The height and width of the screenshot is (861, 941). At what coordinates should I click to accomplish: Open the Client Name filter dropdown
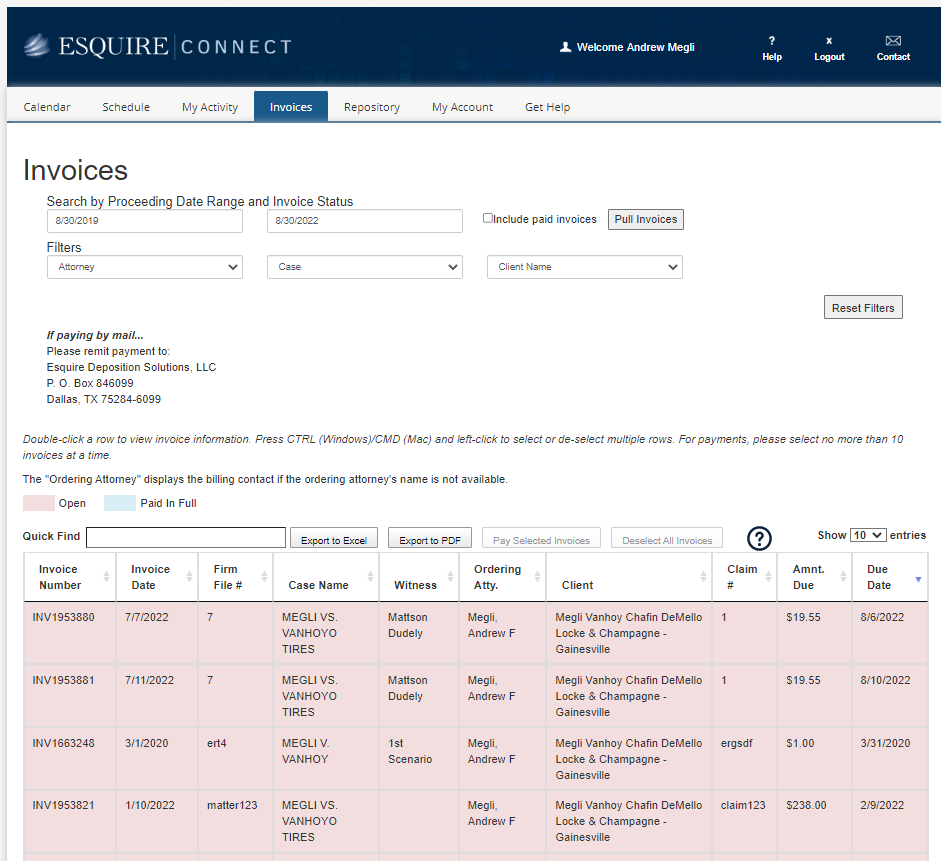click(x=584, y=267)
